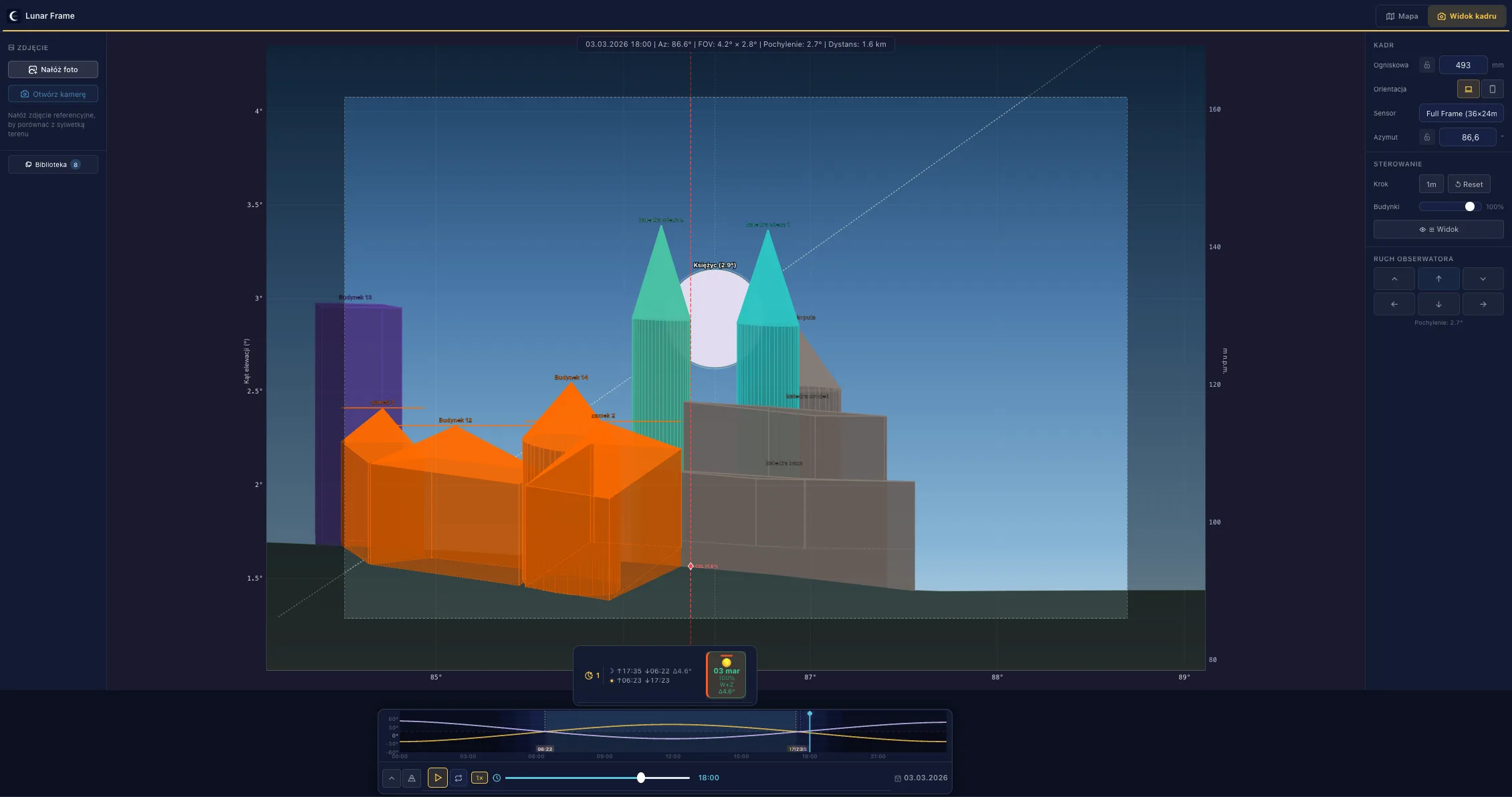This screenshot has height=797, width=1512.
Task: Start playback with the play button
Action: tap(438, 778)
